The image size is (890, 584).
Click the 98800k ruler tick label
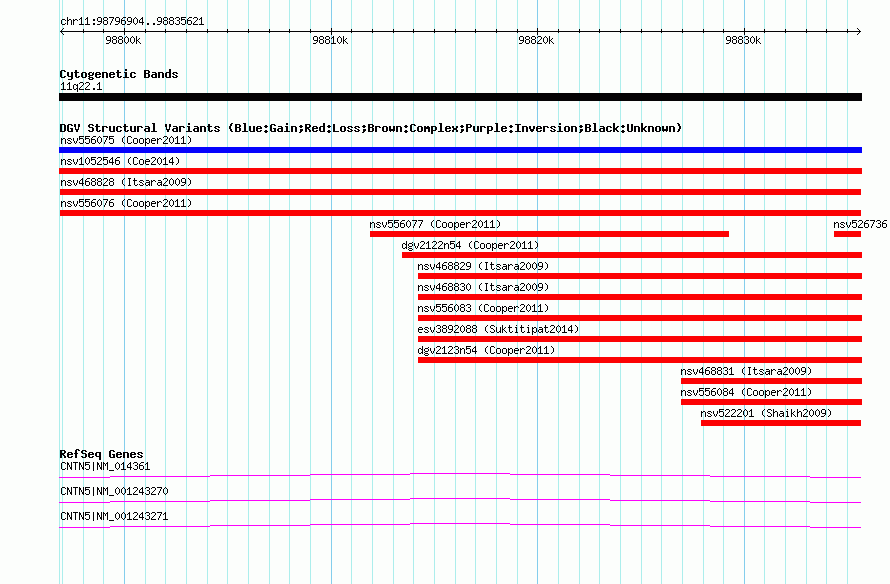pos(123,40)
